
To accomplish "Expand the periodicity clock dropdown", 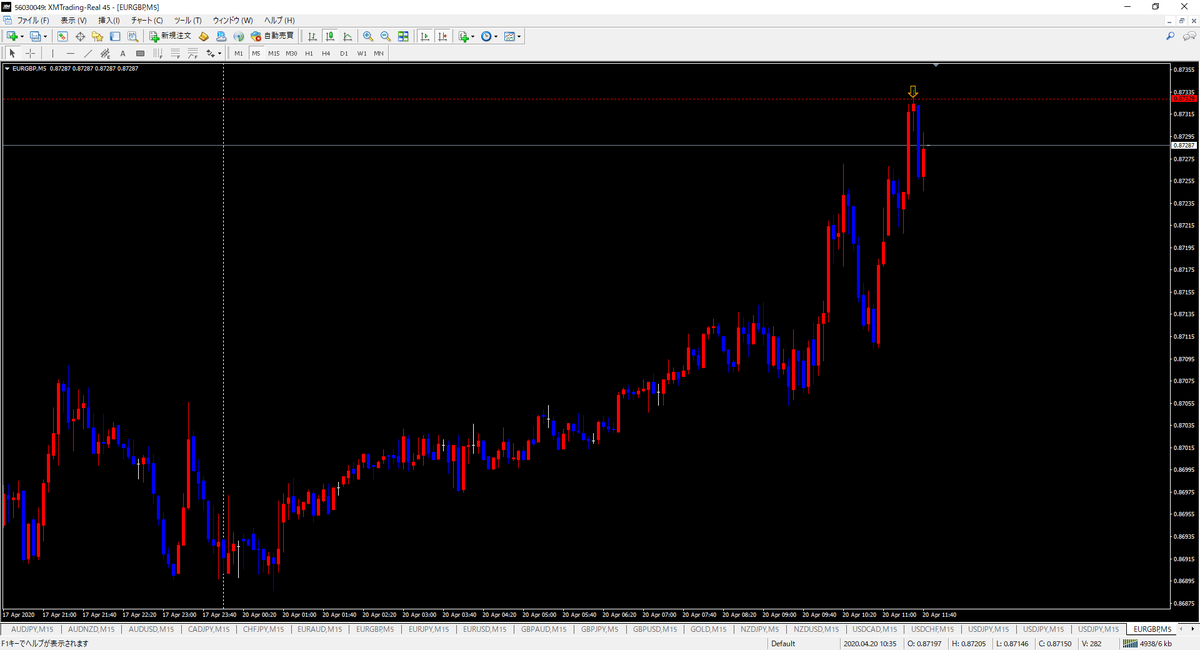I will tap(496, 36).
